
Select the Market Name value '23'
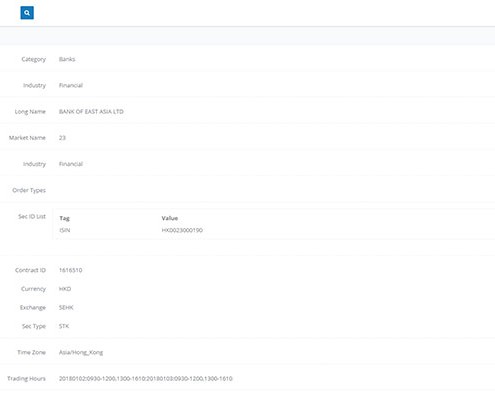[x=62, y=138]
